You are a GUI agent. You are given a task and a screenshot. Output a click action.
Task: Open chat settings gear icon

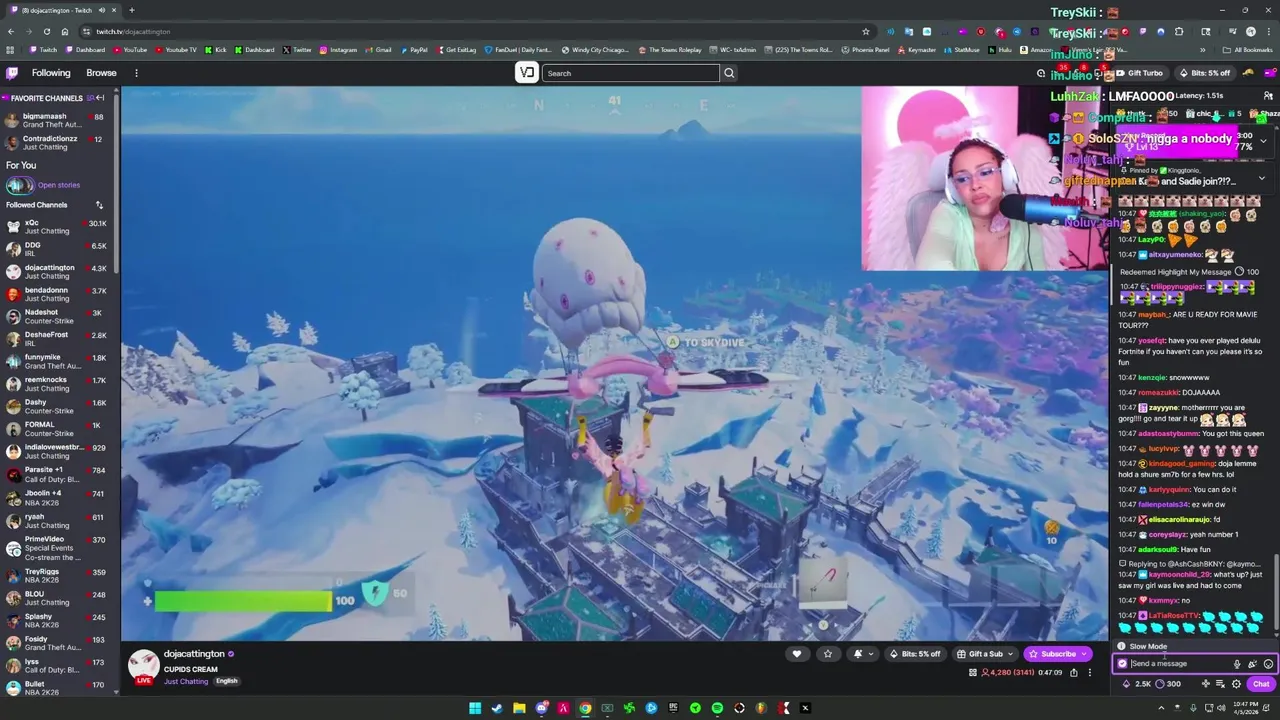1236,684
